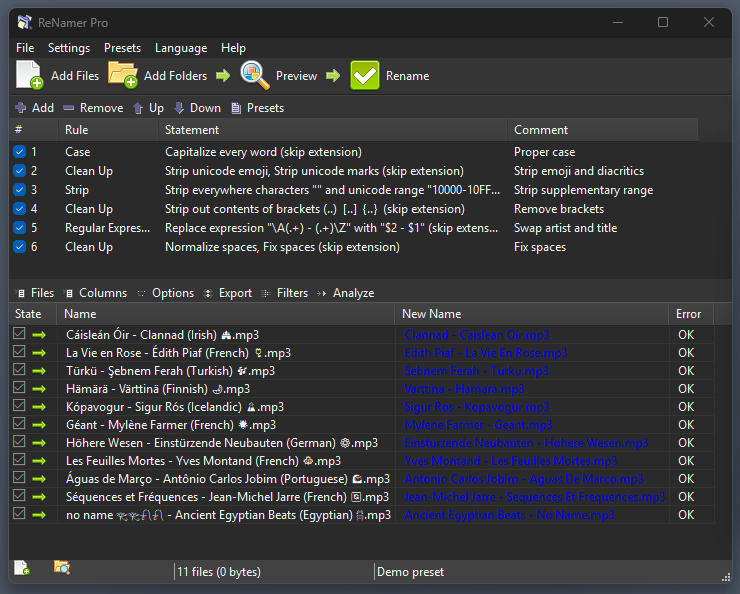Uncheck rule 6 Clean Up checkbox
The width and height of the screenshot is (740, 594).
[x=19, y=247]
